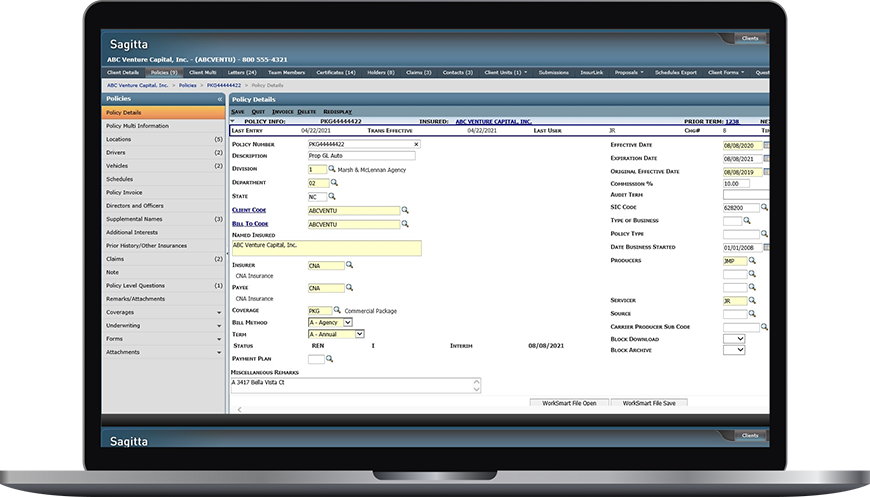Select Policy Multi Information in sidebar
This screenshot has width=870, height=497.
138,126
